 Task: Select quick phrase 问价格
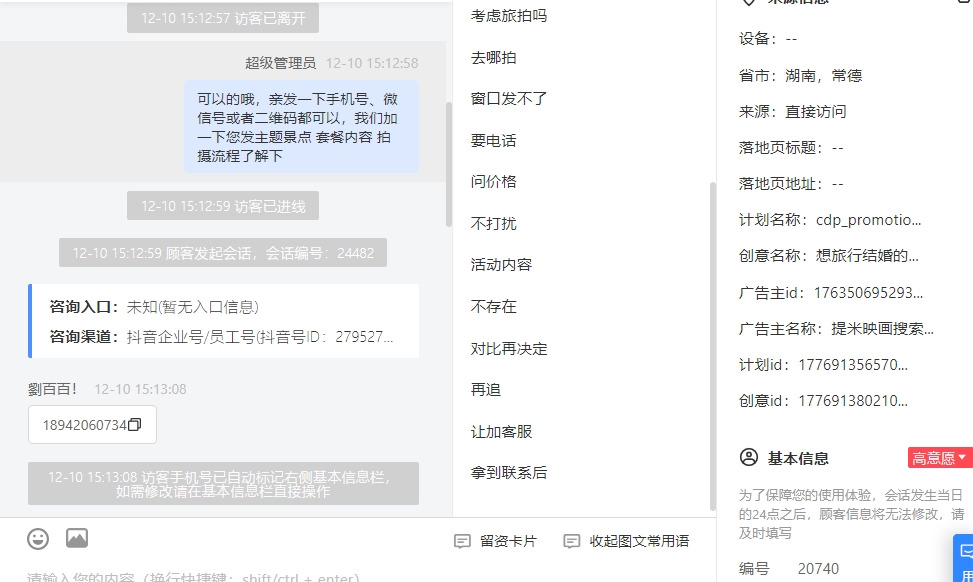pos(493,182)
